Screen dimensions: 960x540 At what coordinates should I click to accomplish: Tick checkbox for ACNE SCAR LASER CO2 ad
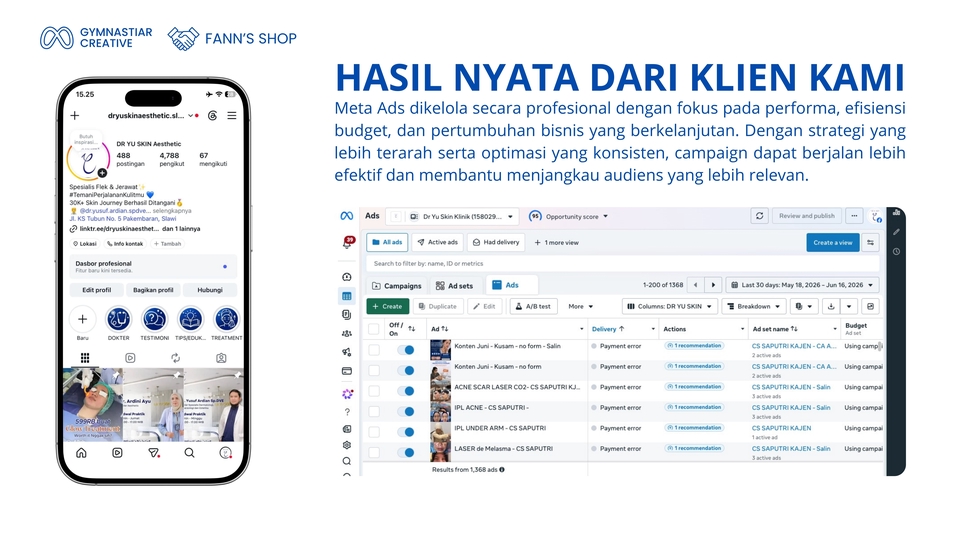point(373,391)
